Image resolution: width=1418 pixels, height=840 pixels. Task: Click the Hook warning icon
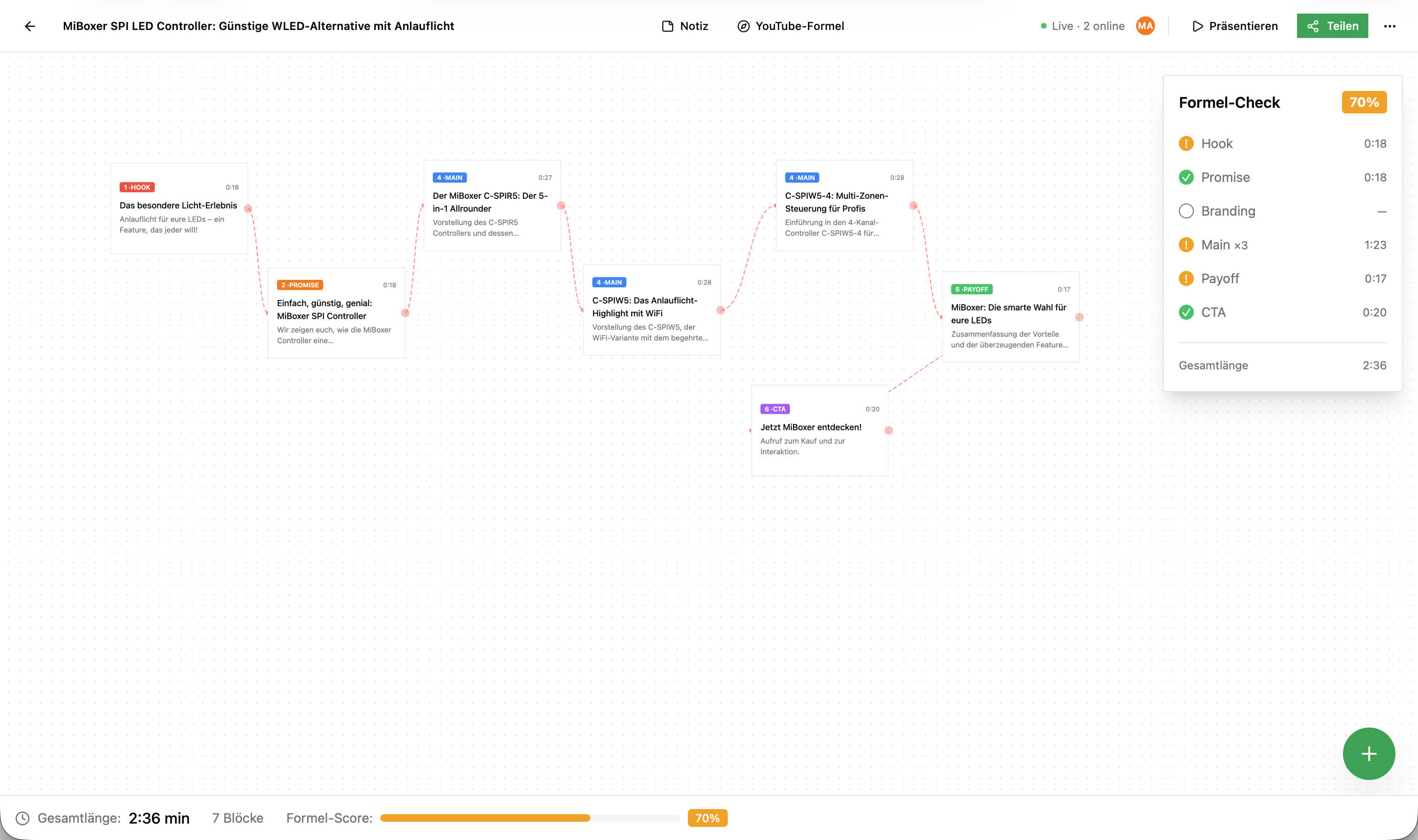point(1186,144)
